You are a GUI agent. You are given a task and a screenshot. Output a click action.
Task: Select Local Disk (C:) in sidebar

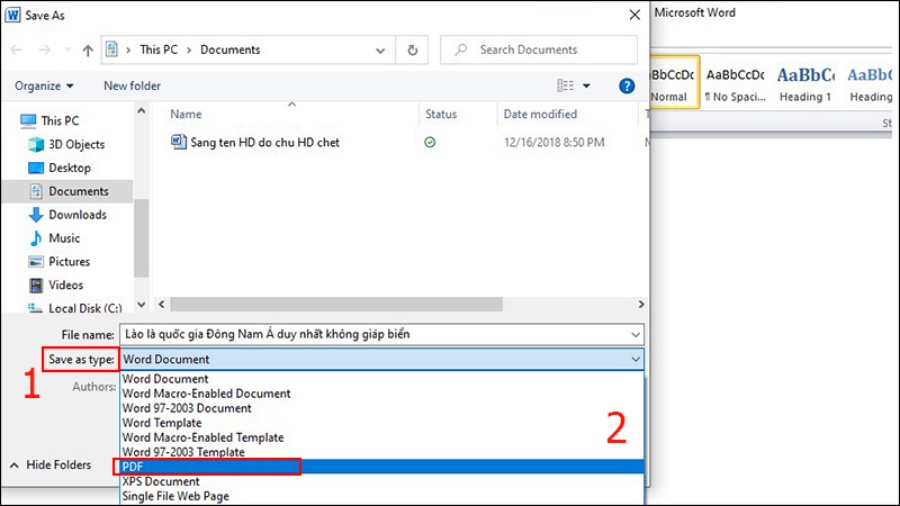click(85, 309)
